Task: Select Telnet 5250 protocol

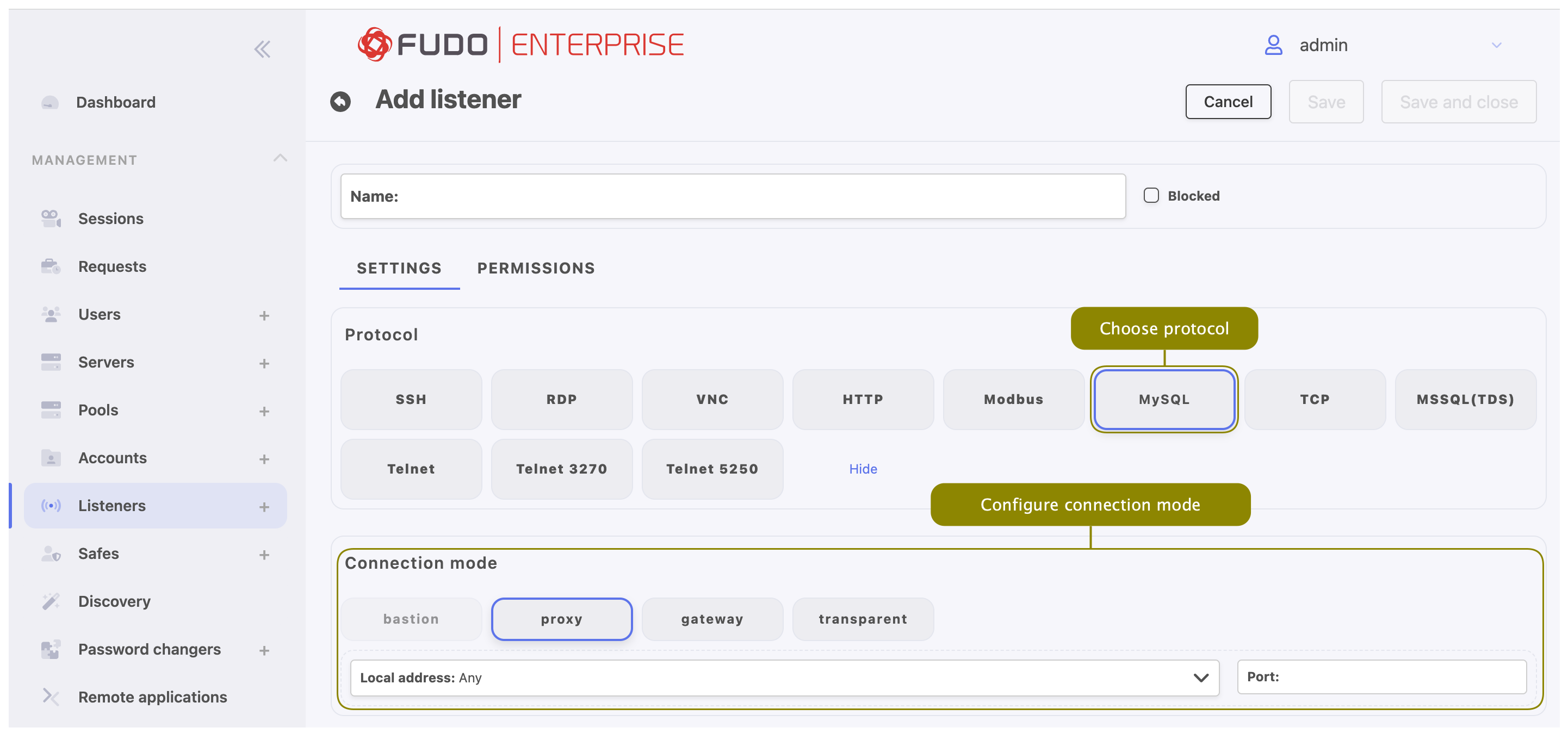Action: (x=712, y=469)
